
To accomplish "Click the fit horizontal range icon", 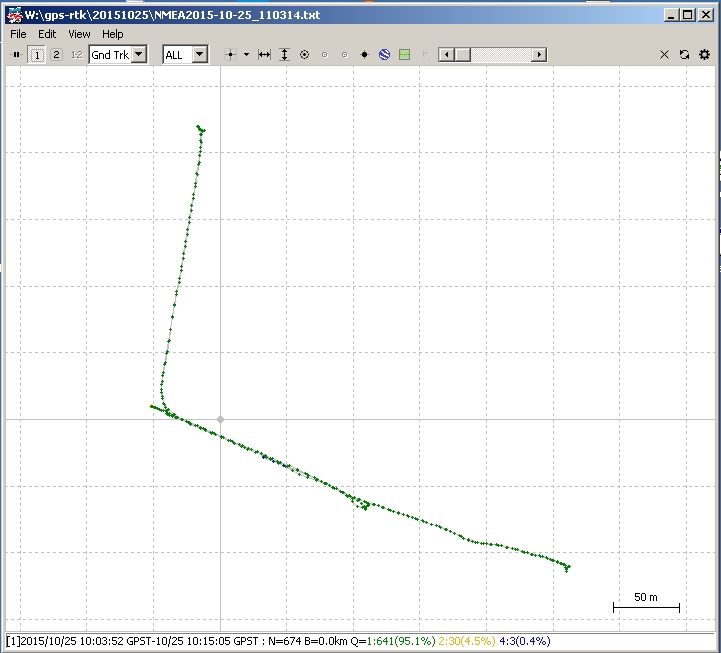I will pos(264,55).
